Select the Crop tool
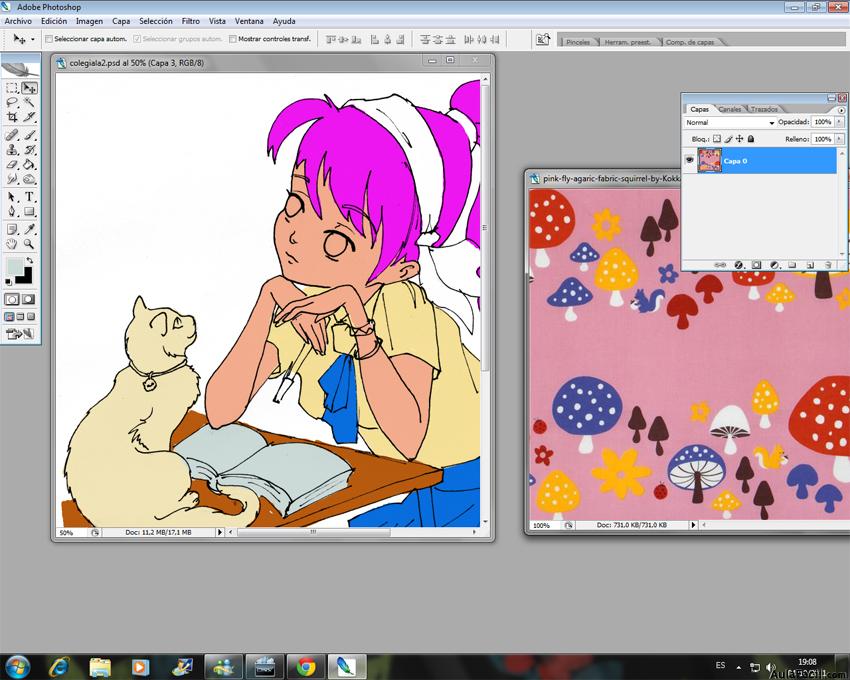This screenshot has height=680, width=850. coord(12,117)
